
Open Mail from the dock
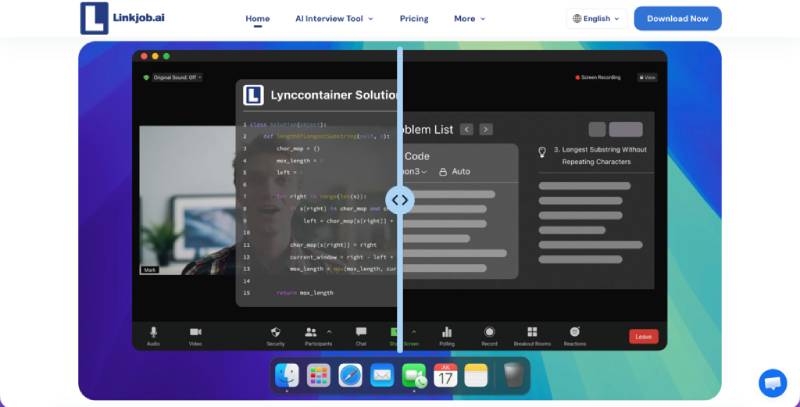[382, 376]
